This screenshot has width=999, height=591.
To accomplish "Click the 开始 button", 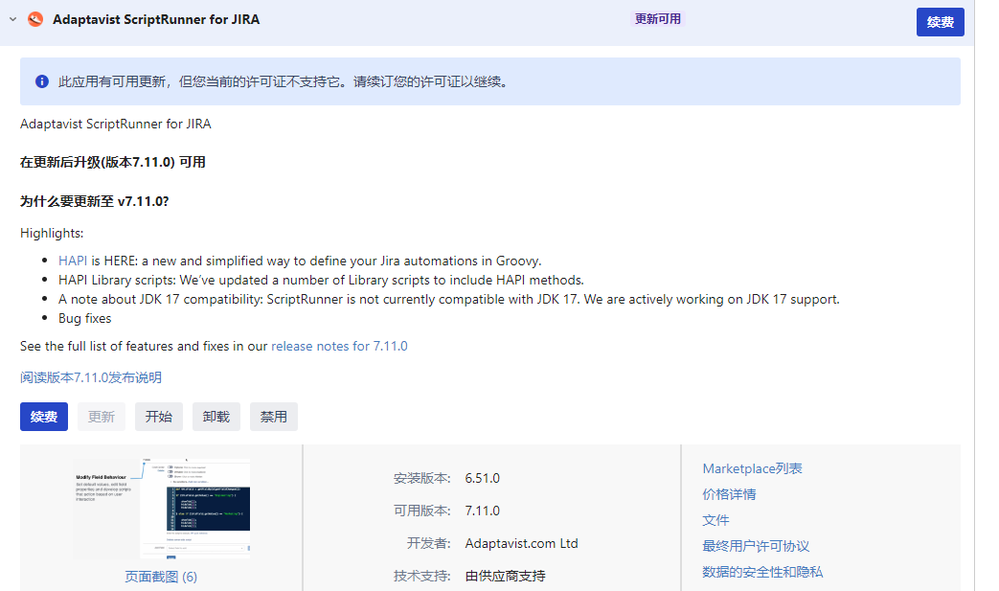I will tap(159, 417).
